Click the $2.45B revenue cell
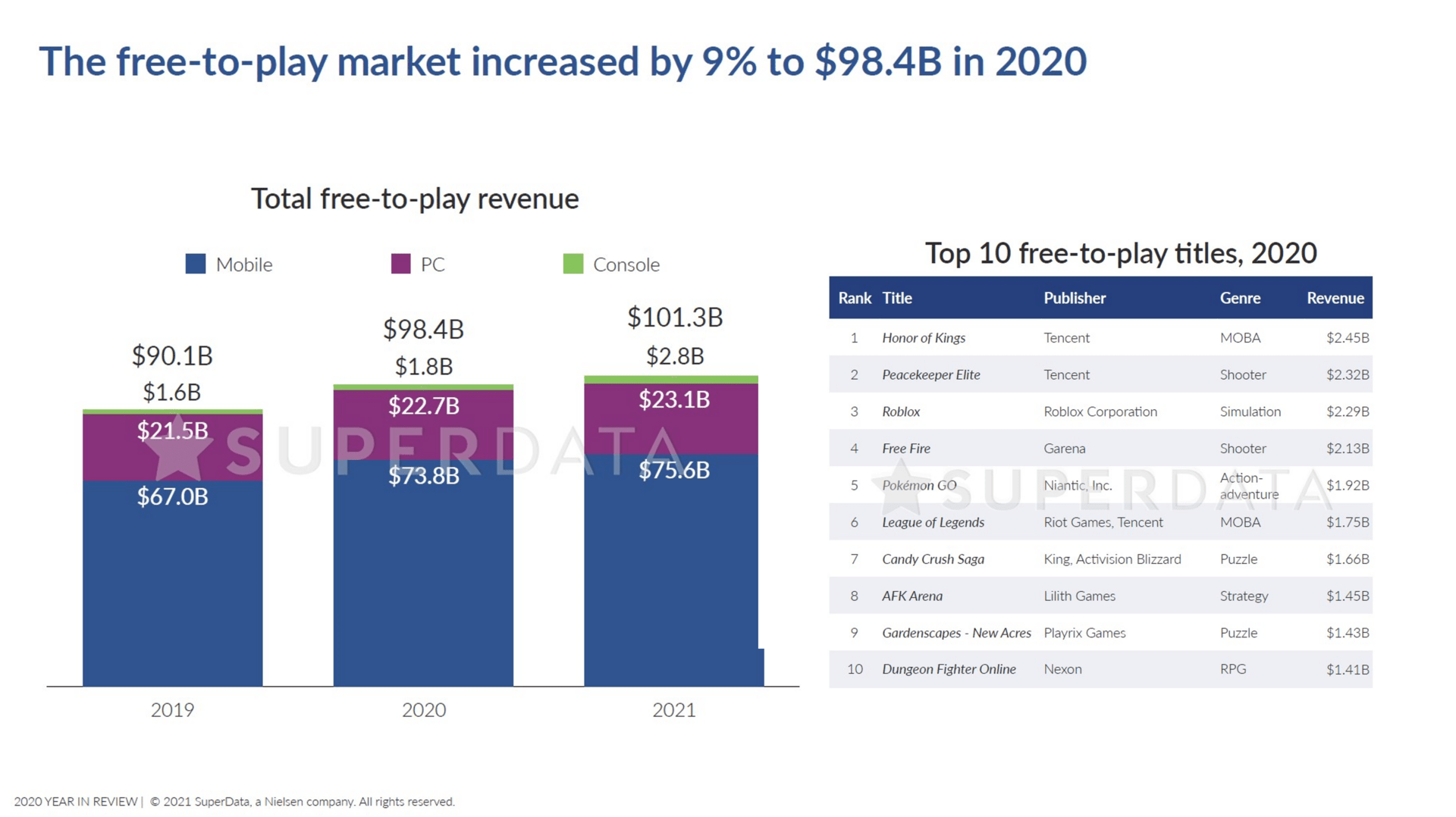Viewport: 1456px width, 817px height. (1348, 338)
